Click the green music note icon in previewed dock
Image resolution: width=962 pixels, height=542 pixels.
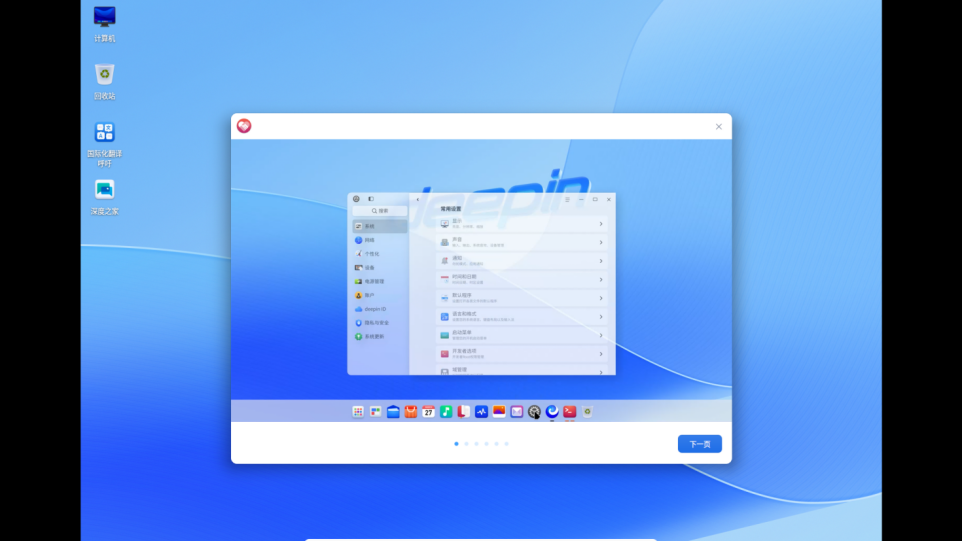click(x=446, y=412)
